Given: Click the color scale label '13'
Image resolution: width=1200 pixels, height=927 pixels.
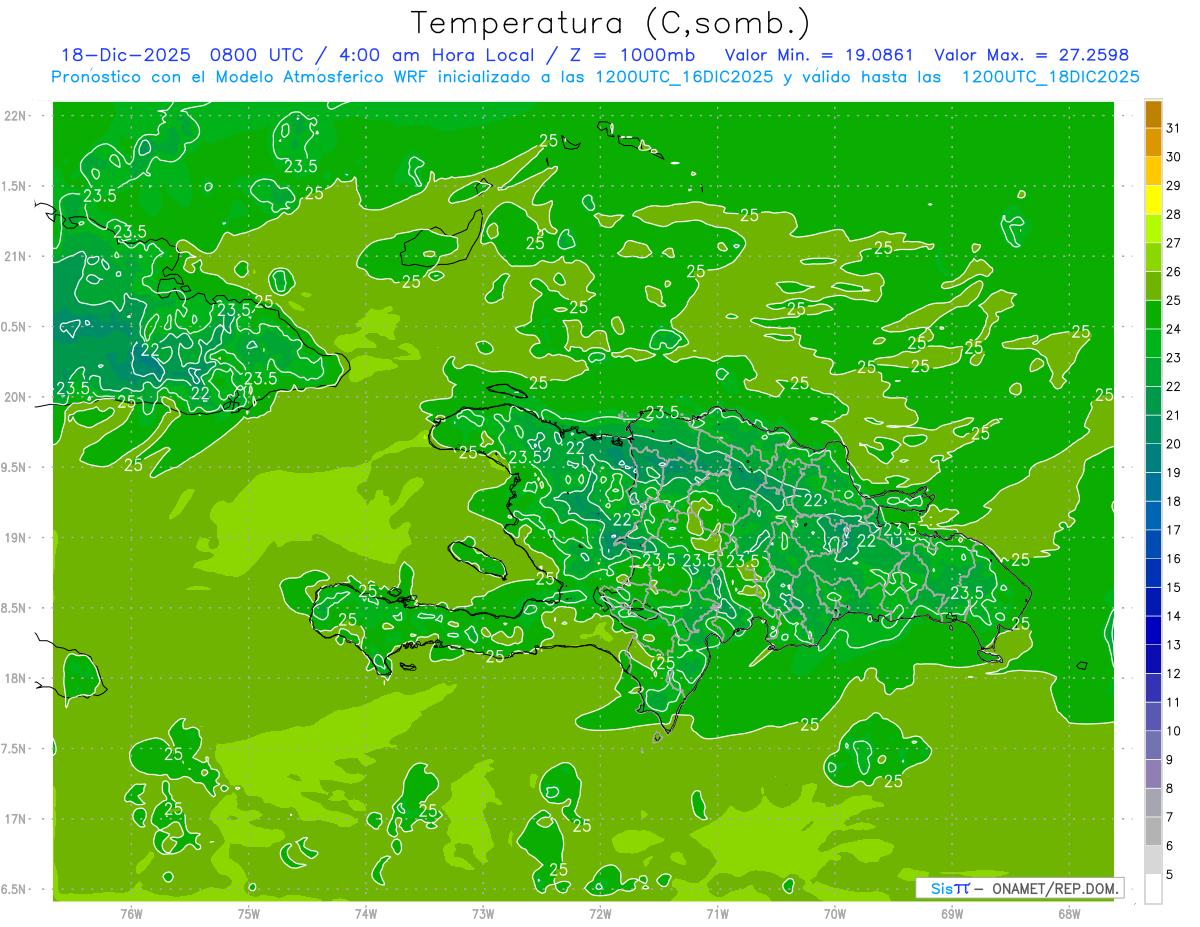Looking at the screenshot, I should point(1173,645).
